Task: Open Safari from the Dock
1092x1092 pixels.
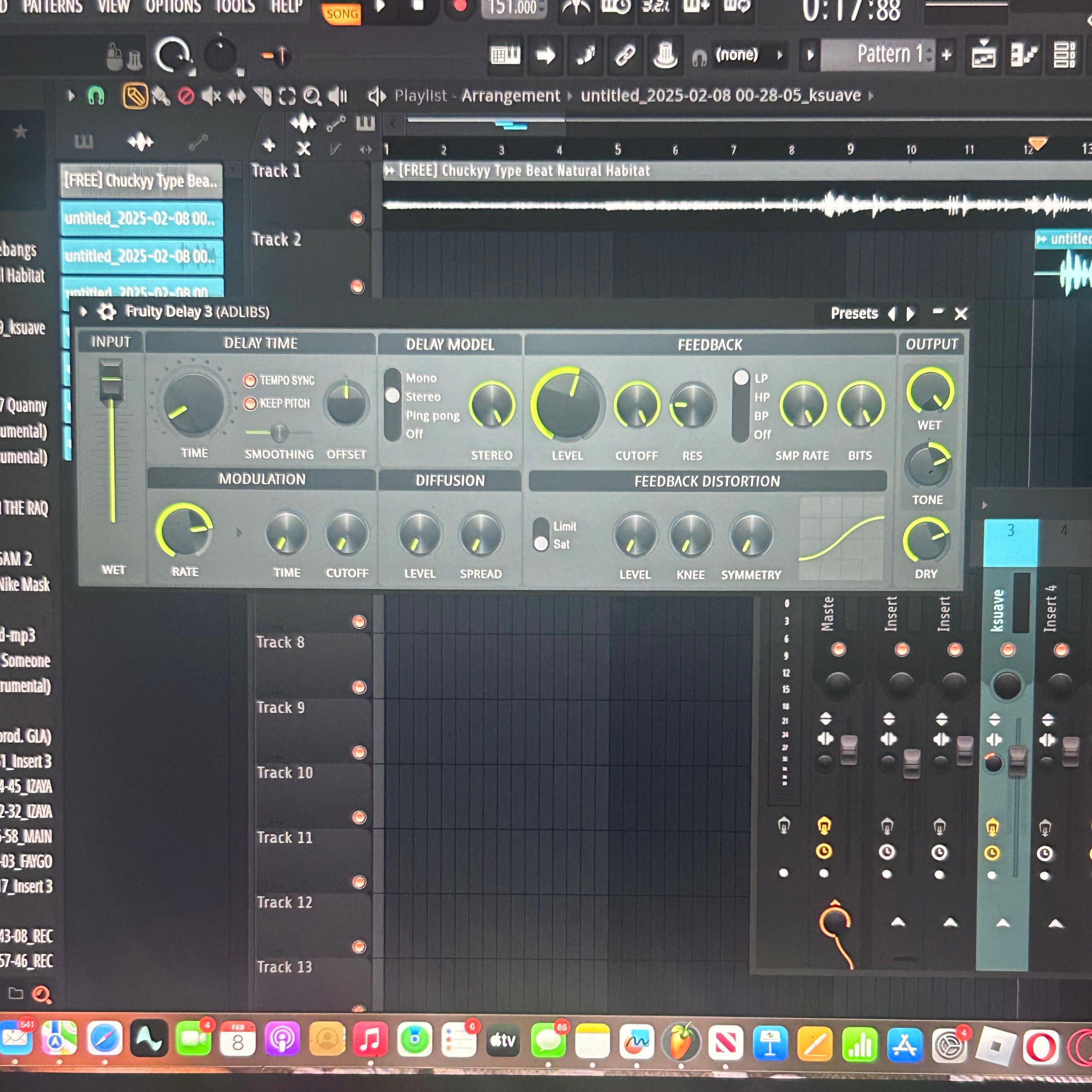Action: pos(105,1039)
